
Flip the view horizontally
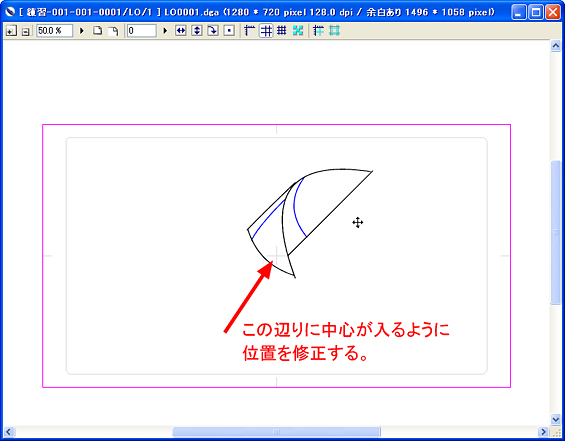(x=181, y=31)
